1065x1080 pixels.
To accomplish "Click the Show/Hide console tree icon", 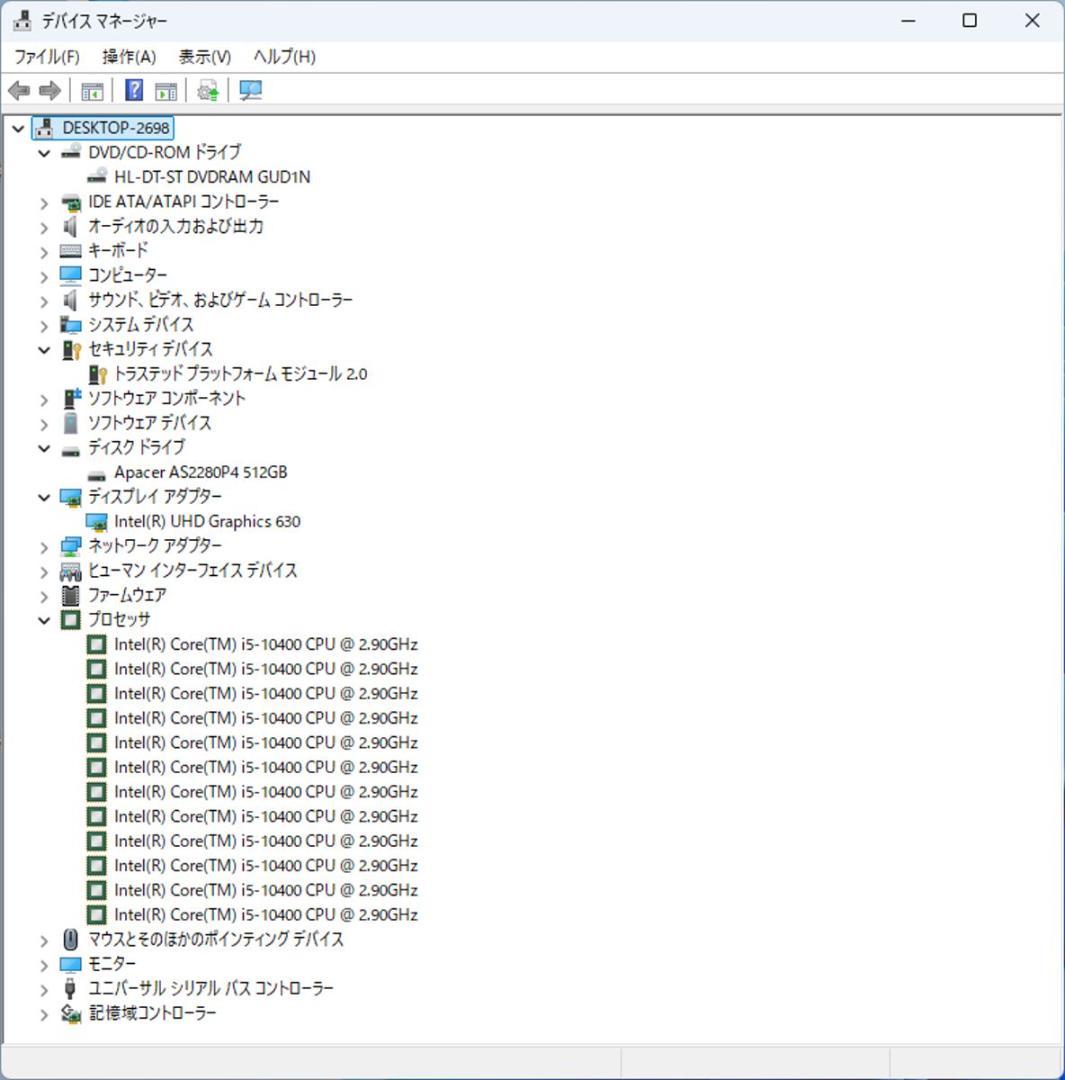I will [92, 90].
